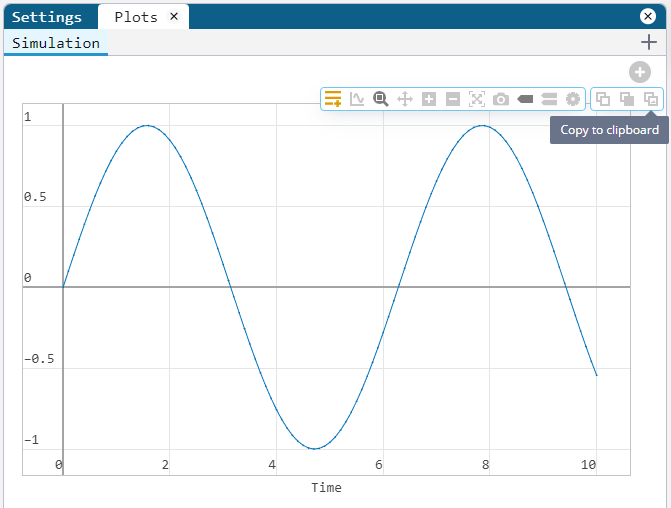Select the pan arrows tool

pyautogui.click(x=405, y=99)
